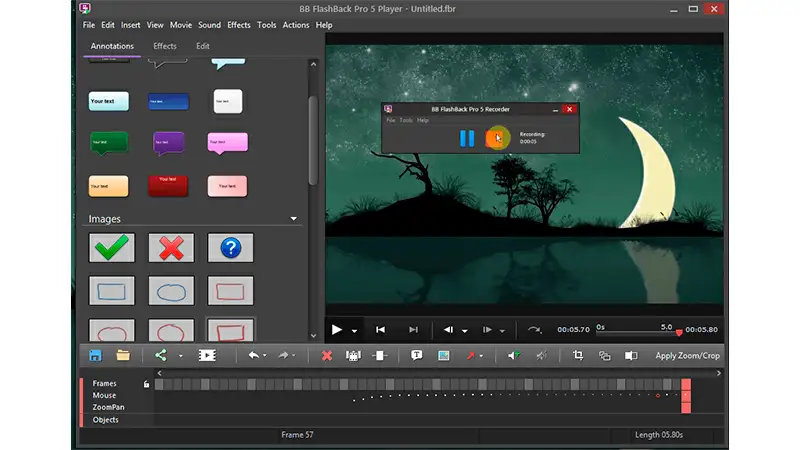Click the Save floppy disk icon
This screenshot has height=450, width=800.
coord(95,355)
